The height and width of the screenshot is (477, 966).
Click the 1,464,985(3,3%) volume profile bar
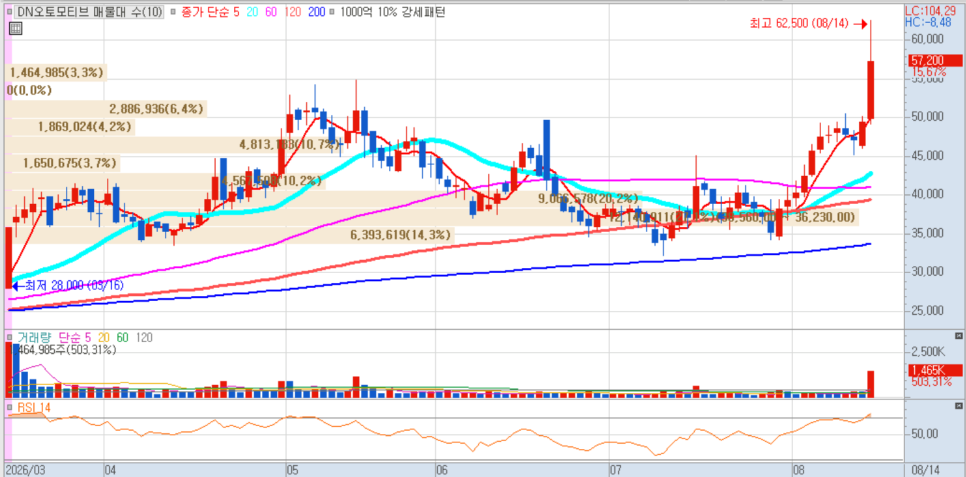56,72
